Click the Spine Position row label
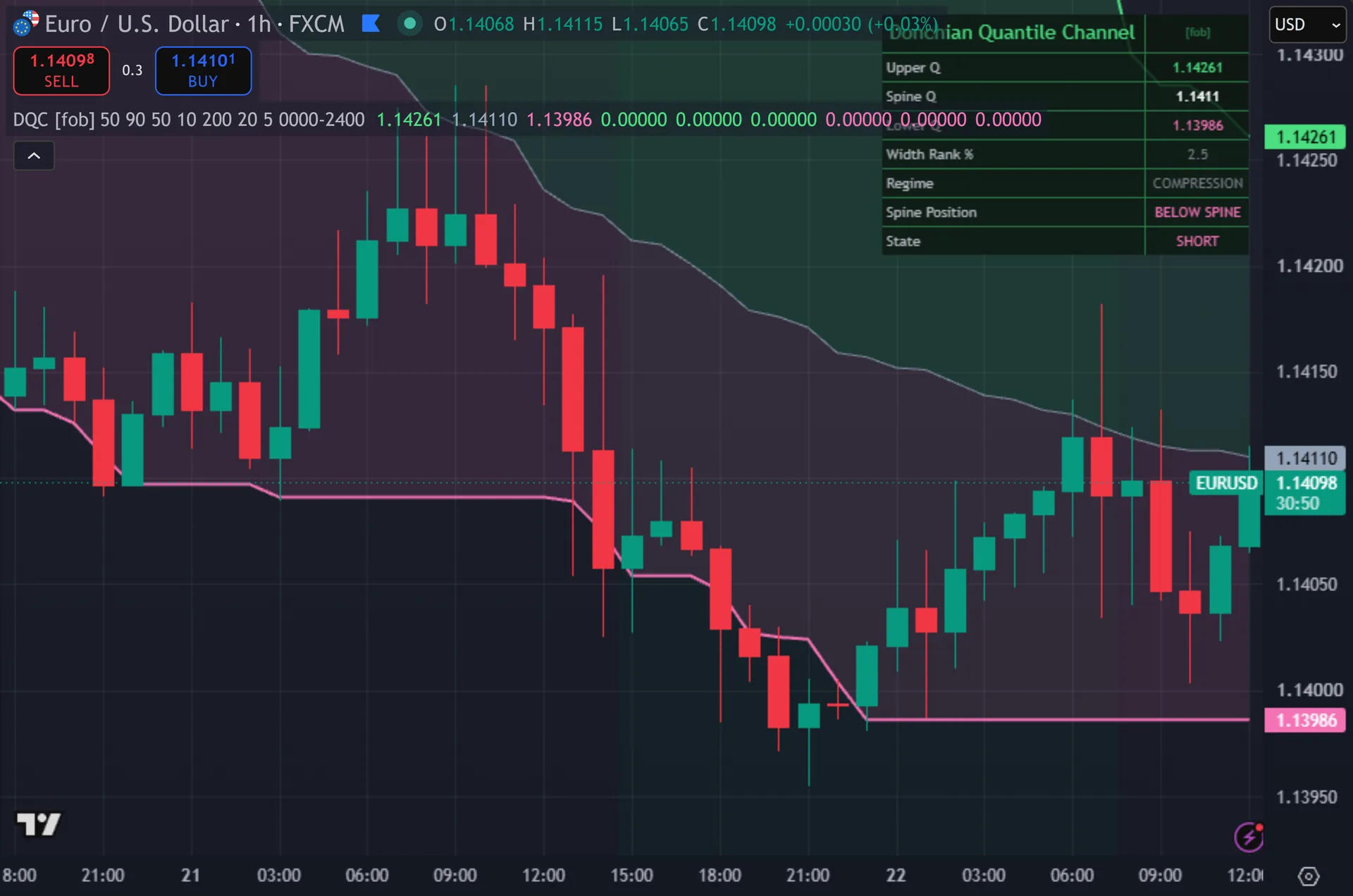 coord(931,212)
